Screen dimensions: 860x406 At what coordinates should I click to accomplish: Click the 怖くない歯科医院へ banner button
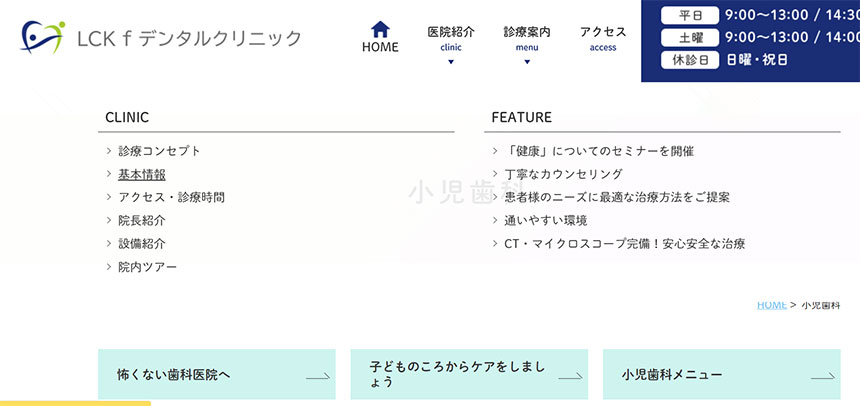coord(217,374)
